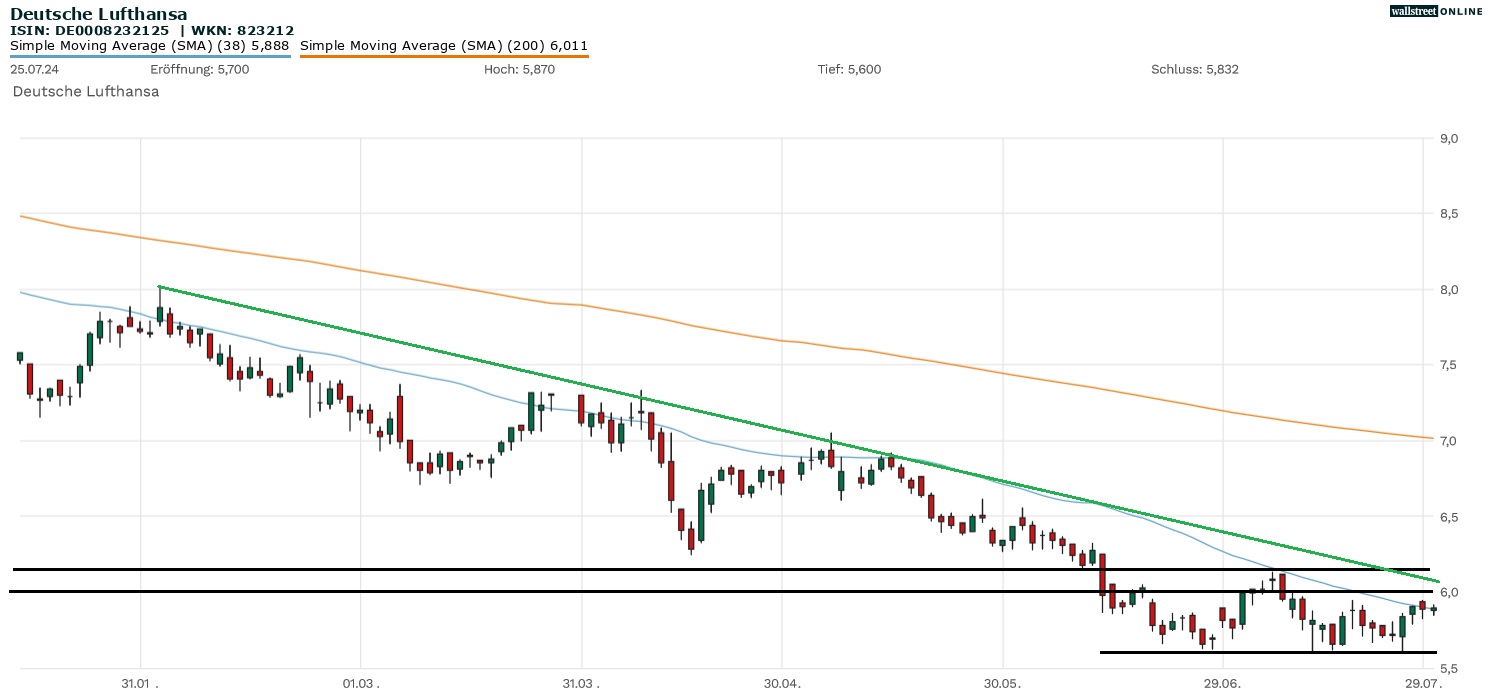Click the Tief: 5,600 value
Viewport: 1490px width, 689px height.
(x=850, y=69)
